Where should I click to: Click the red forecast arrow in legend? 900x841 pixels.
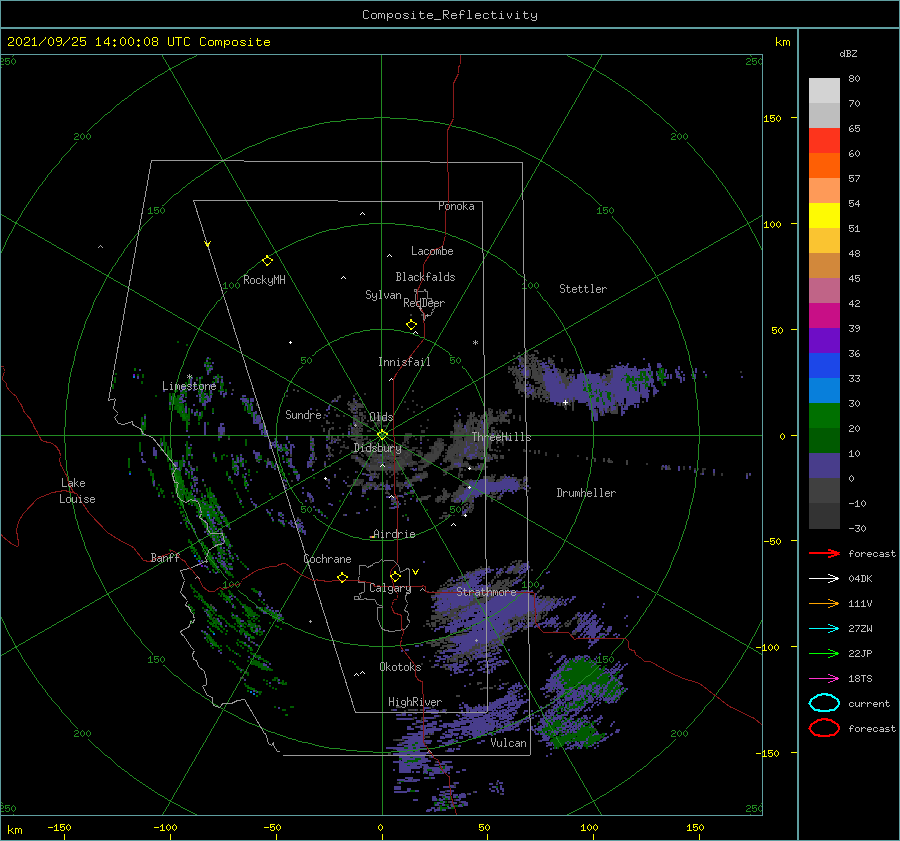tap(824, 553)
